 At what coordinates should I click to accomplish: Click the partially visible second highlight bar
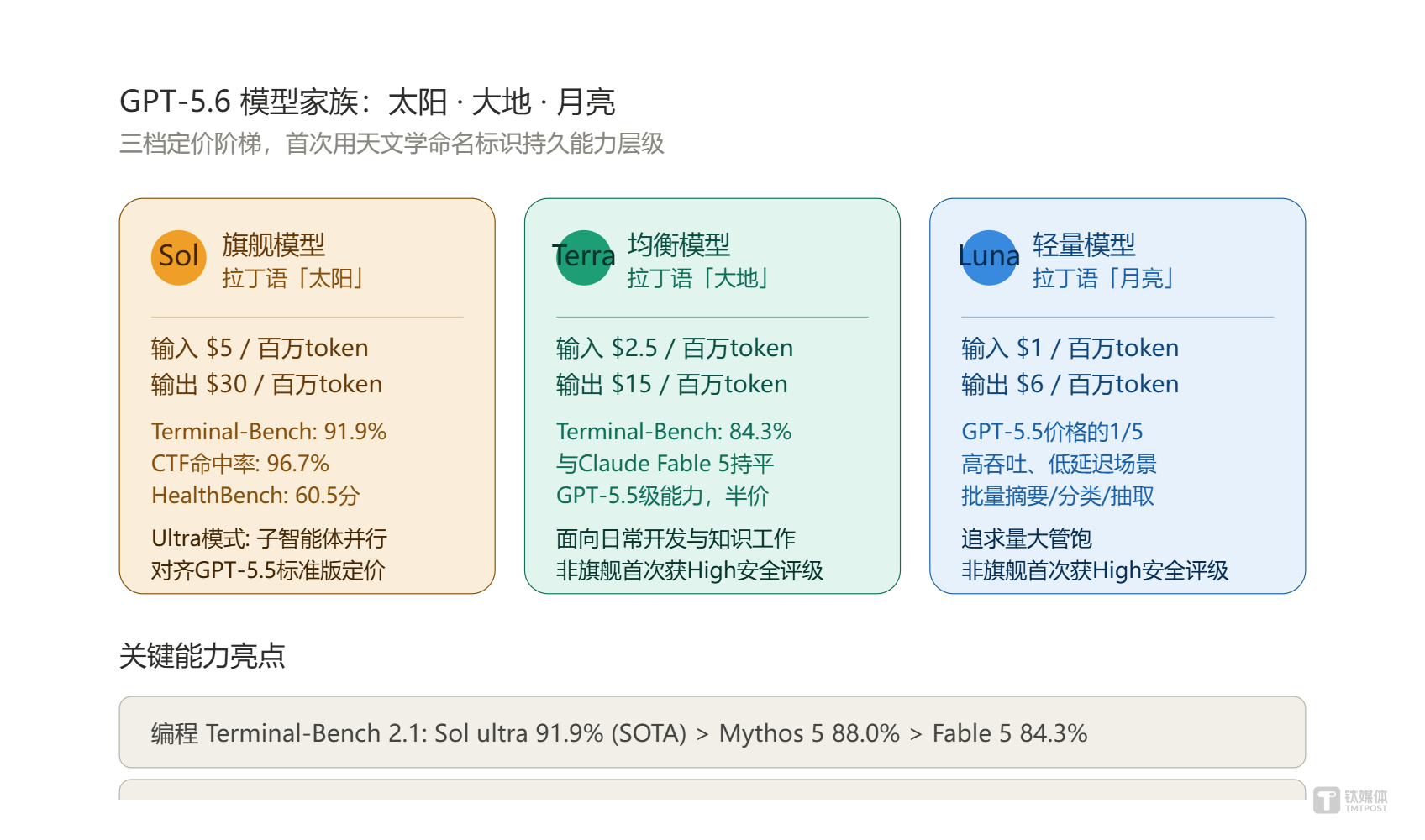coord(712,790)
